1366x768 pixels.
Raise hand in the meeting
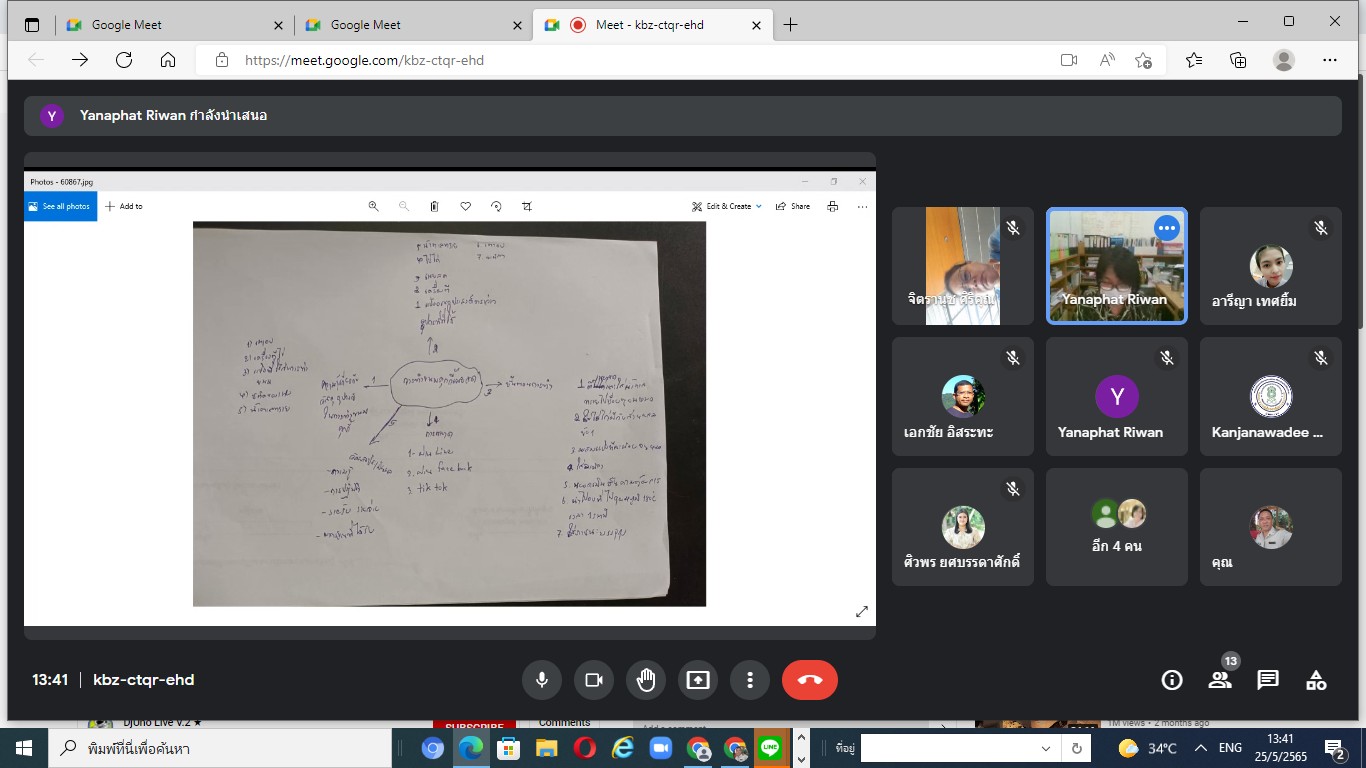click(x=646, y=680)
